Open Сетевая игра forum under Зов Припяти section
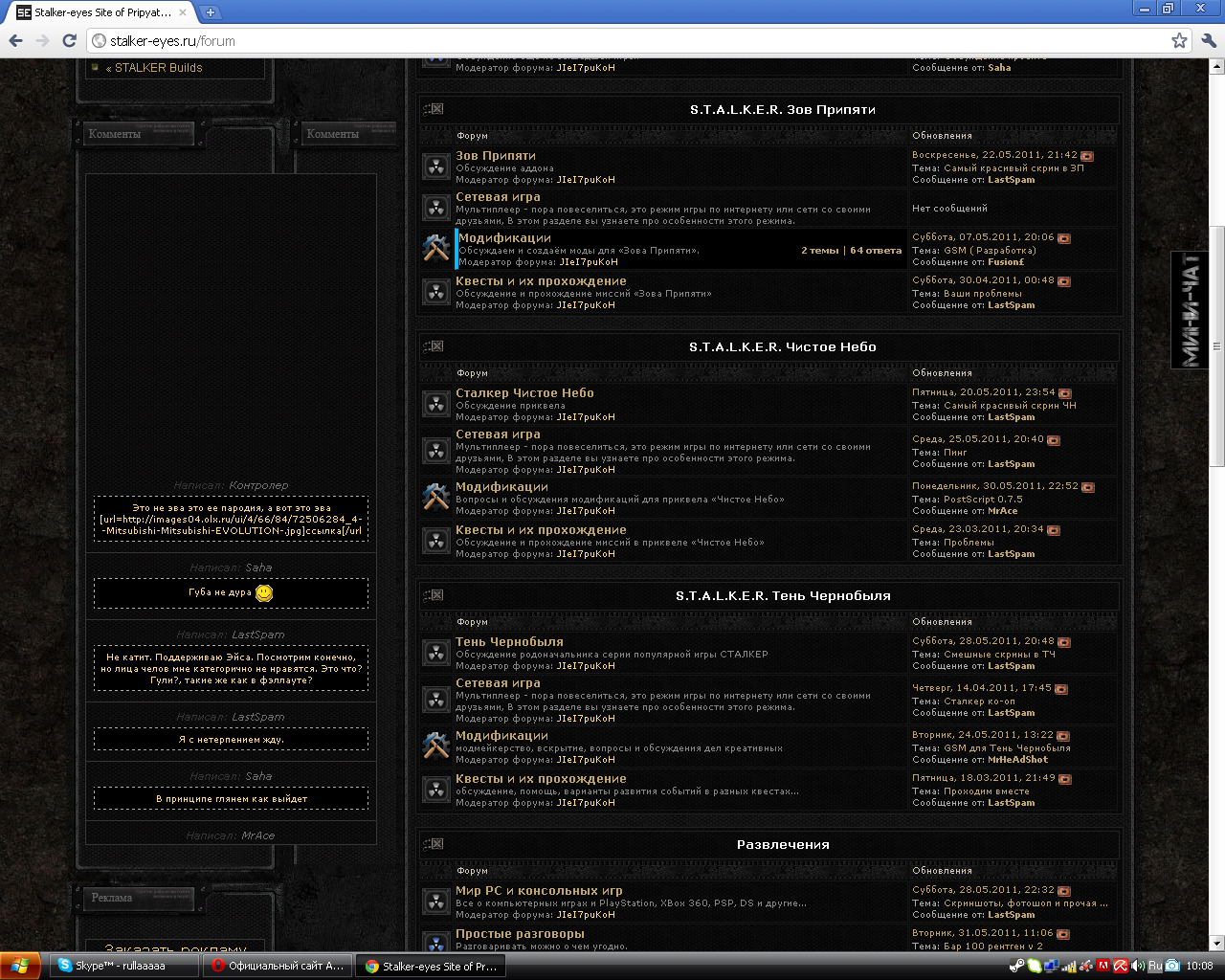This screenshot has width=1225, height=980. point(498,197)
